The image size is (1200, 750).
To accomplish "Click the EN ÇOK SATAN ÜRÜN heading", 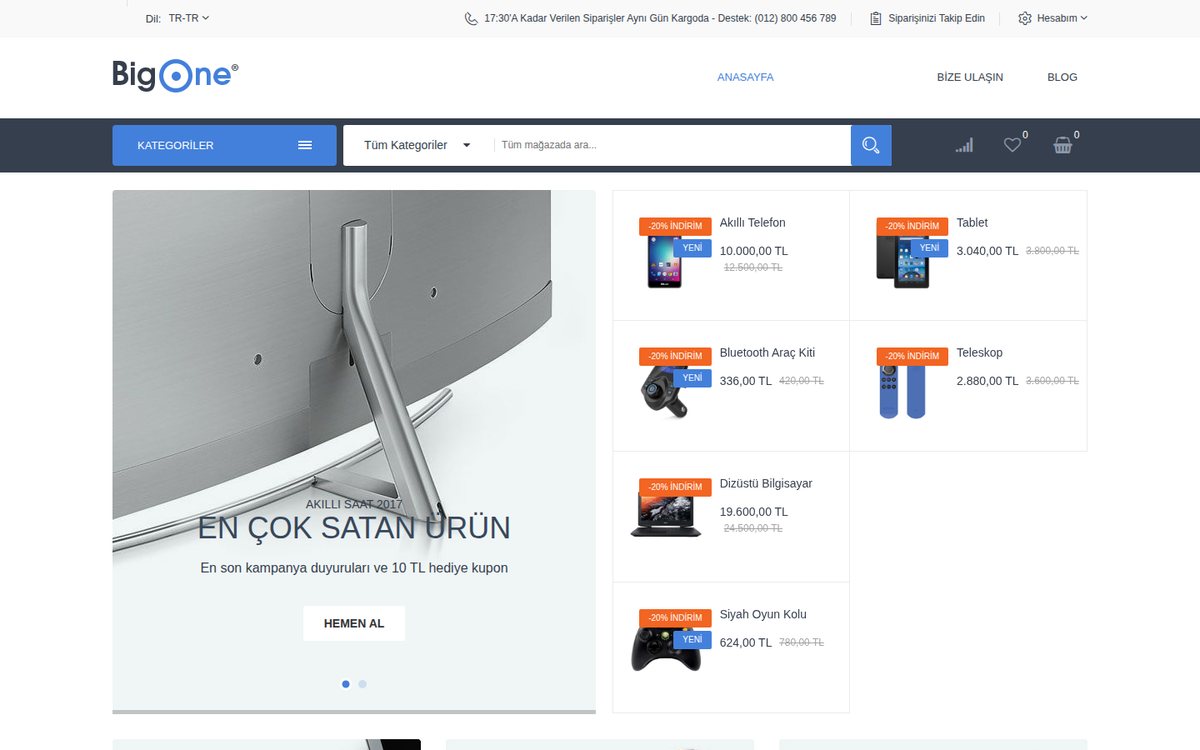I will 354,527.
